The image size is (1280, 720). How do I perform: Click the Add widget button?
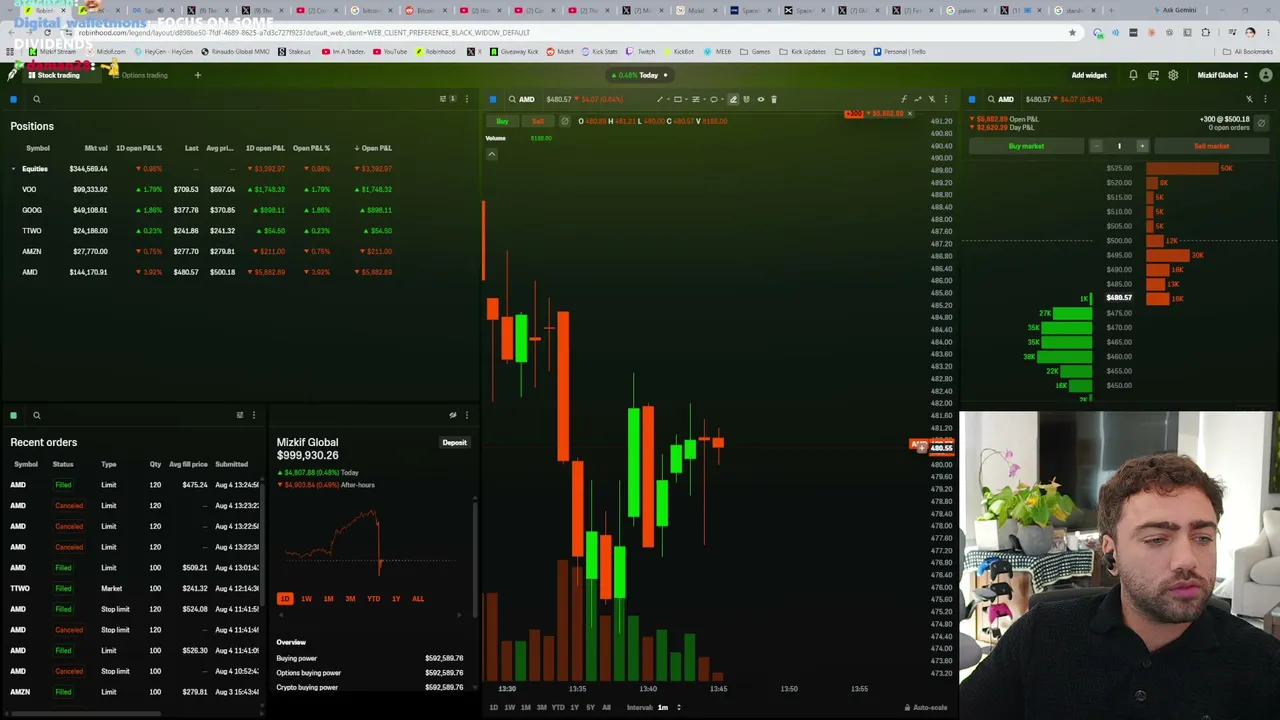coord(1089,75)
